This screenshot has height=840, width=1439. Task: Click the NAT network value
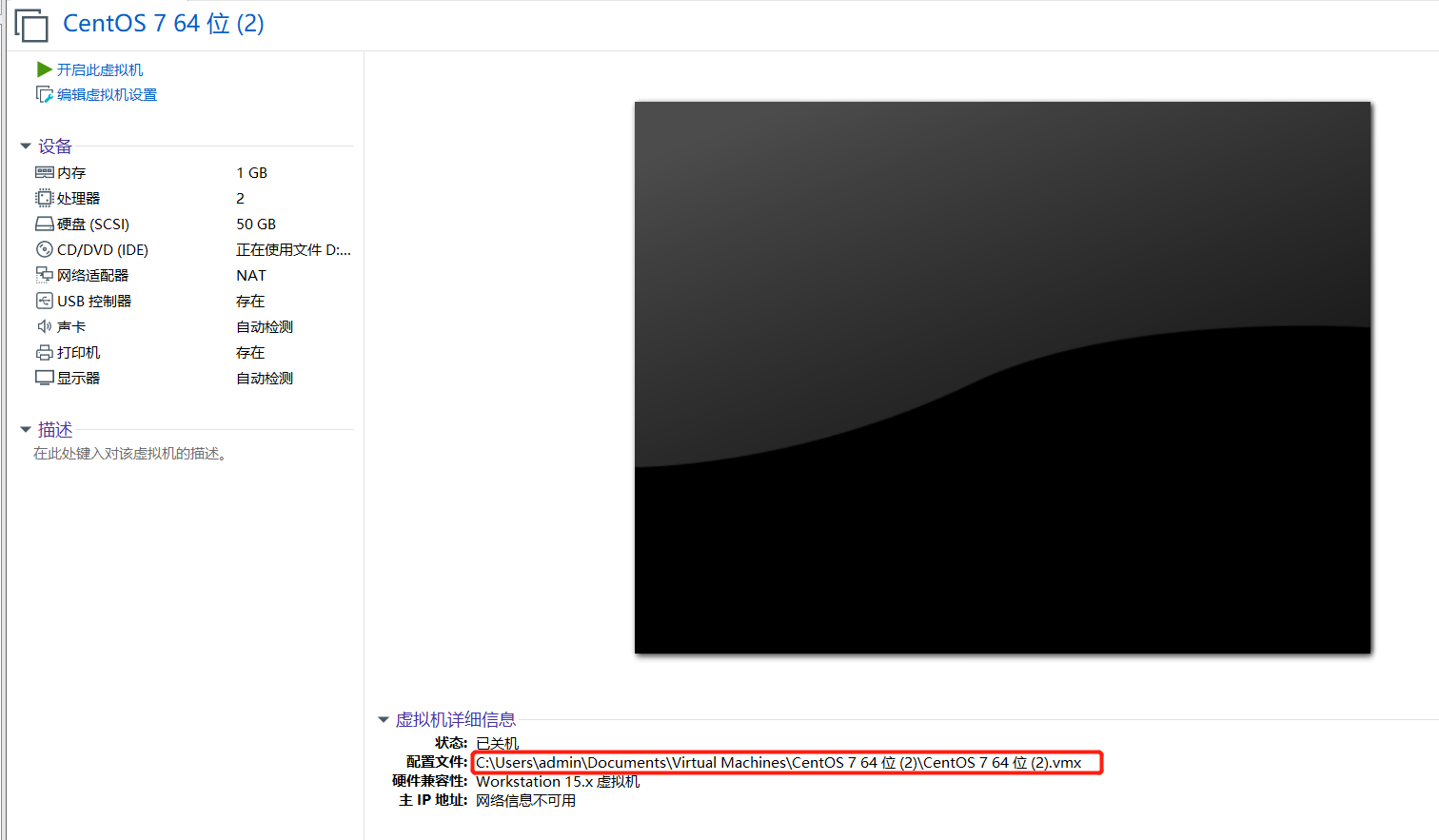(251, 275)
